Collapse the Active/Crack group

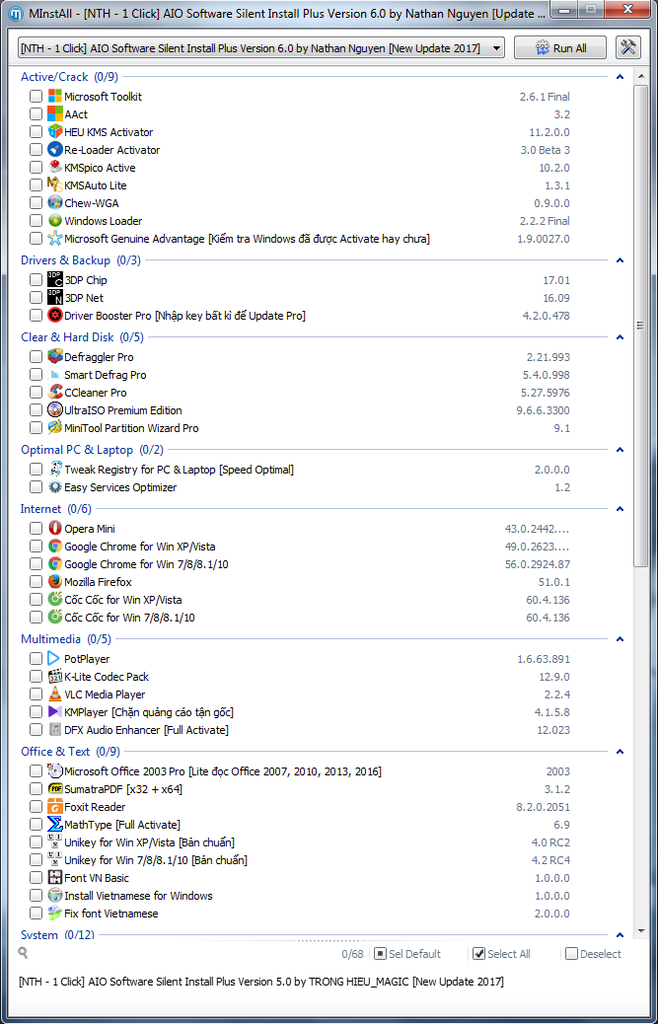(x=620, y=77)
